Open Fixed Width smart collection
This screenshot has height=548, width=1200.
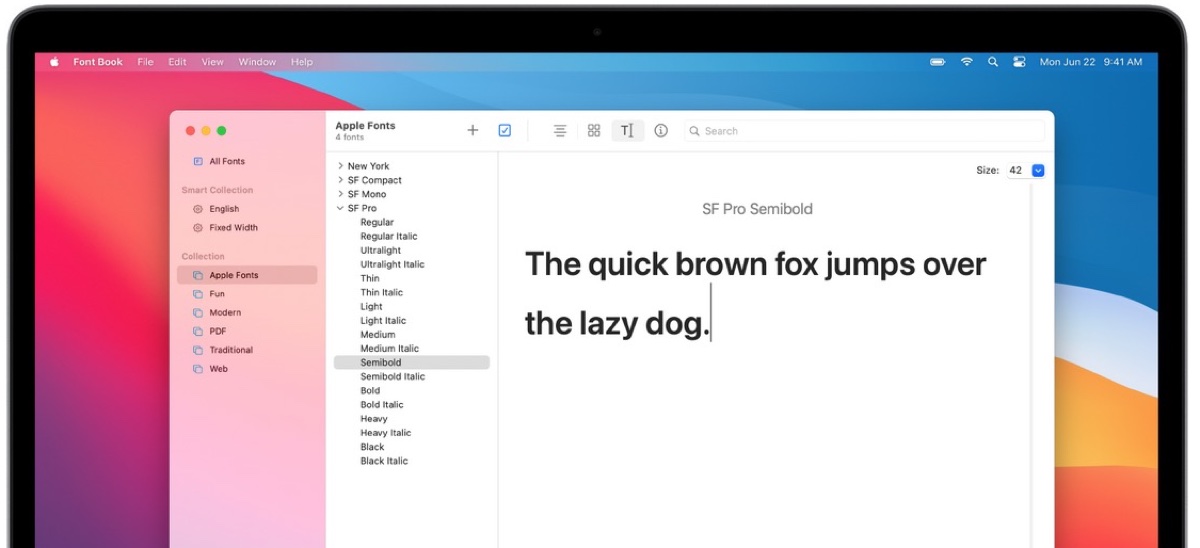[x=233, y=227]
